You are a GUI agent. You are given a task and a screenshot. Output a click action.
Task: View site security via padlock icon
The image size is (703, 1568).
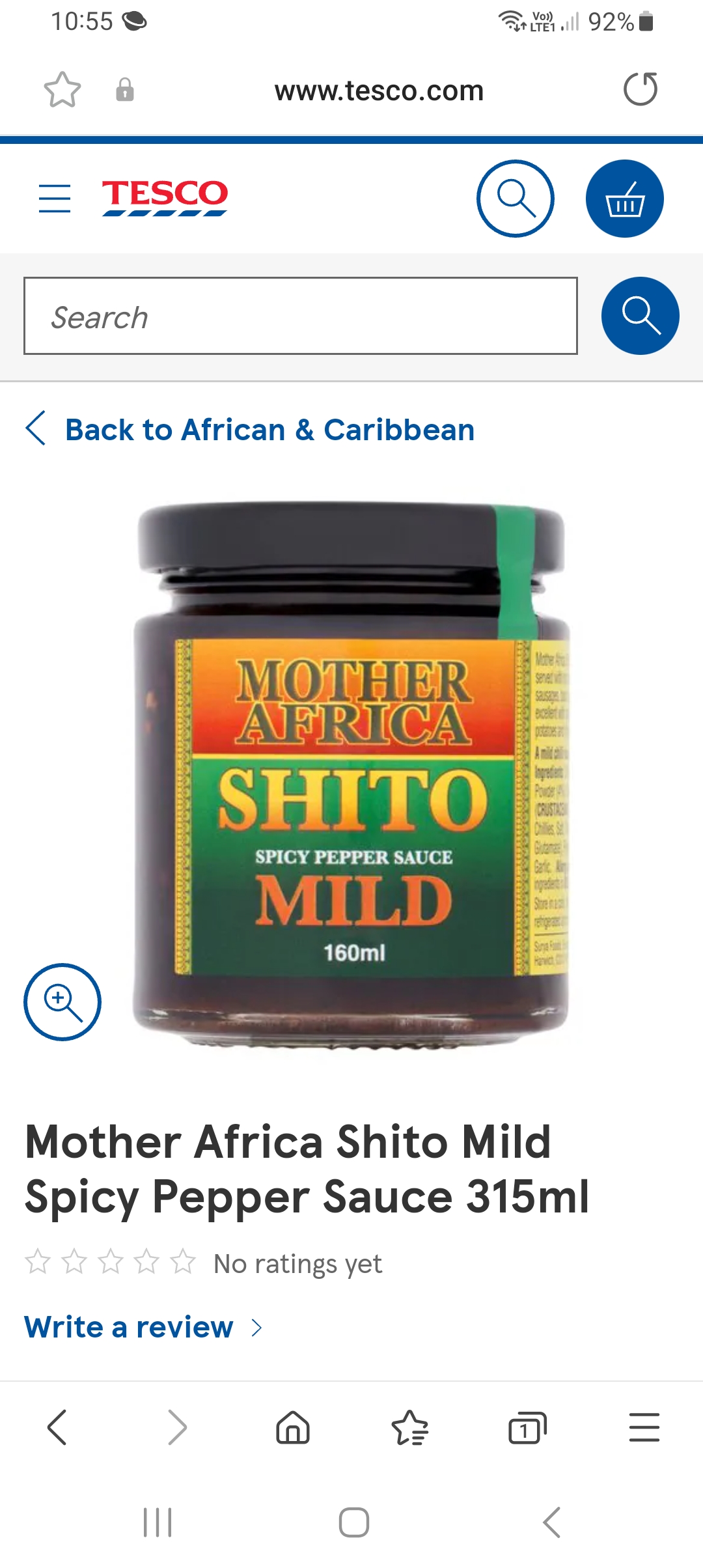point(125,90)
